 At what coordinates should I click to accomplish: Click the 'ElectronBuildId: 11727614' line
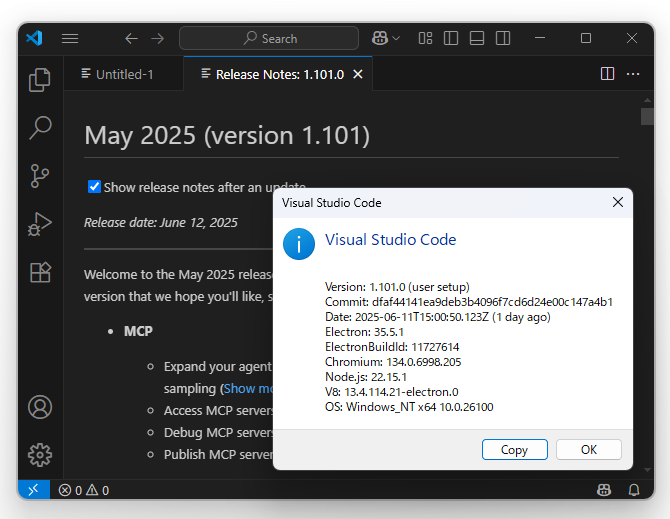click(392, 347)
